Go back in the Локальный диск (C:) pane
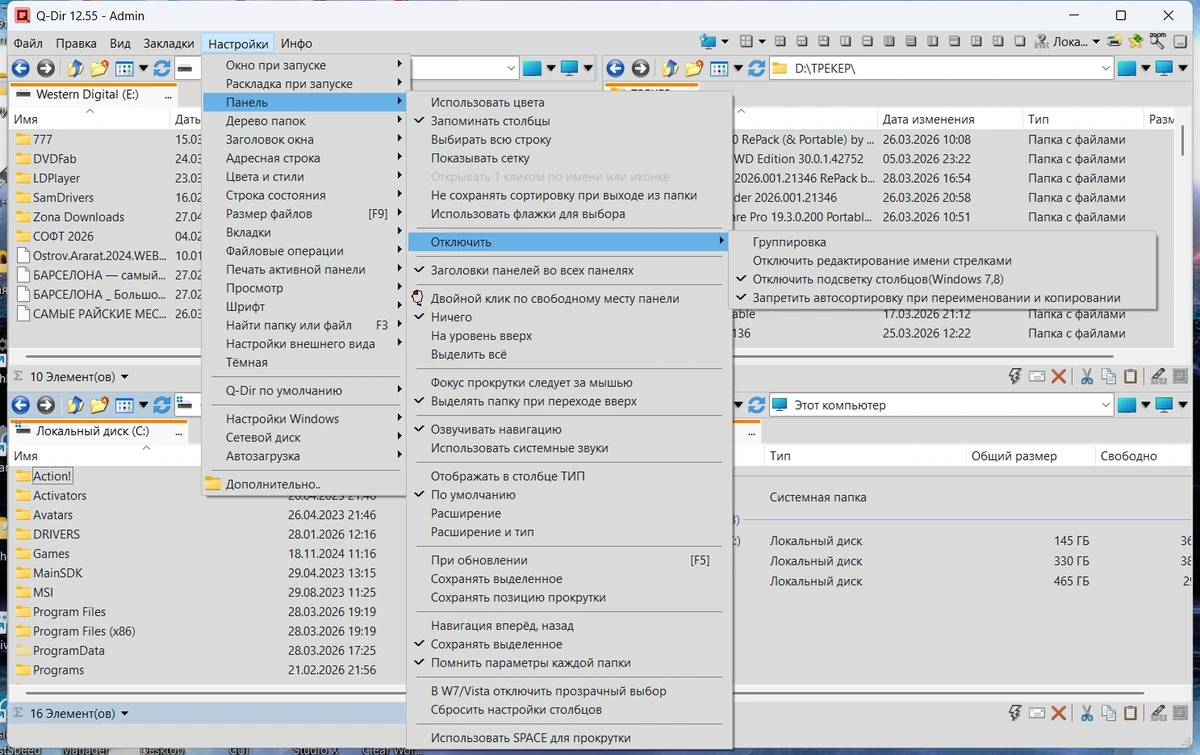Viewport: 1200px width, 755px height. tap(20, 405)
